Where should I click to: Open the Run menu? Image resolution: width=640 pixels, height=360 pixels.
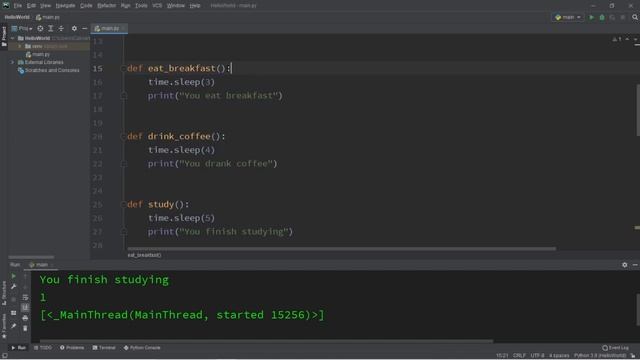point(126,6)
